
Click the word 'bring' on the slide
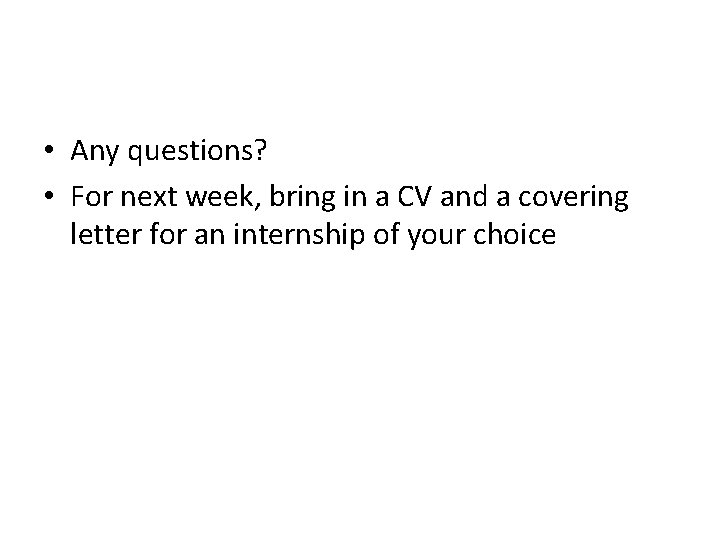coord(303,198)
